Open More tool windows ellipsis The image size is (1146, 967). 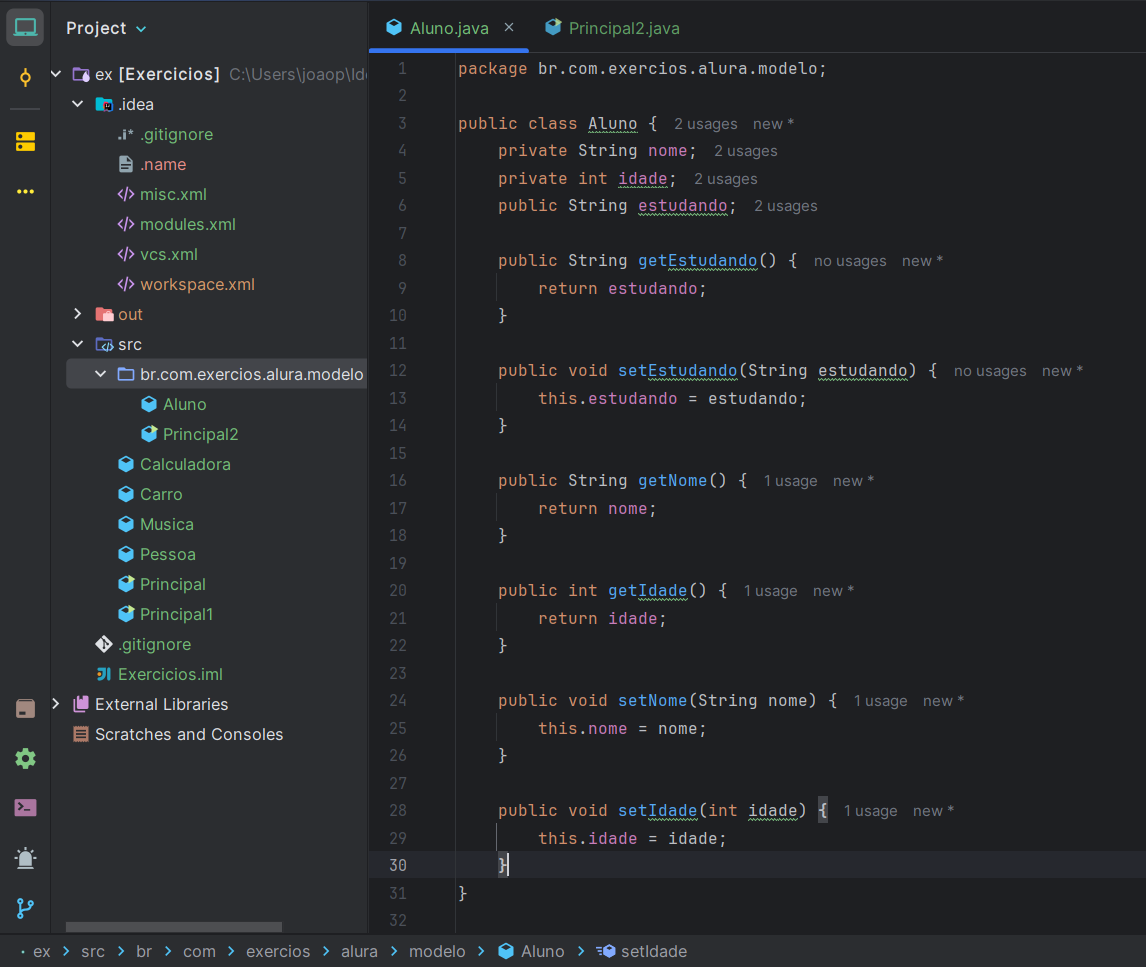tap(25, 191)
